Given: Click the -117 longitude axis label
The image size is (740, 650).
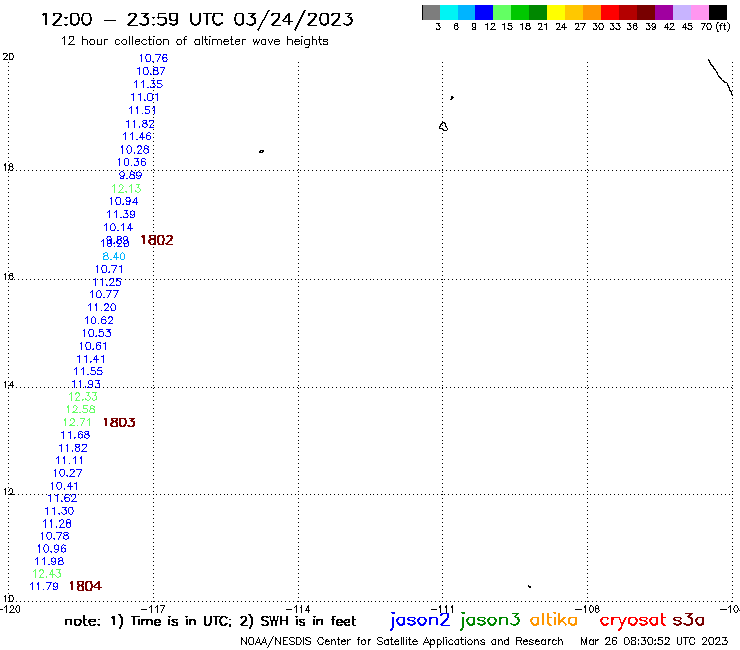Looking at the screenshot, I should click(x=154, y=609).
